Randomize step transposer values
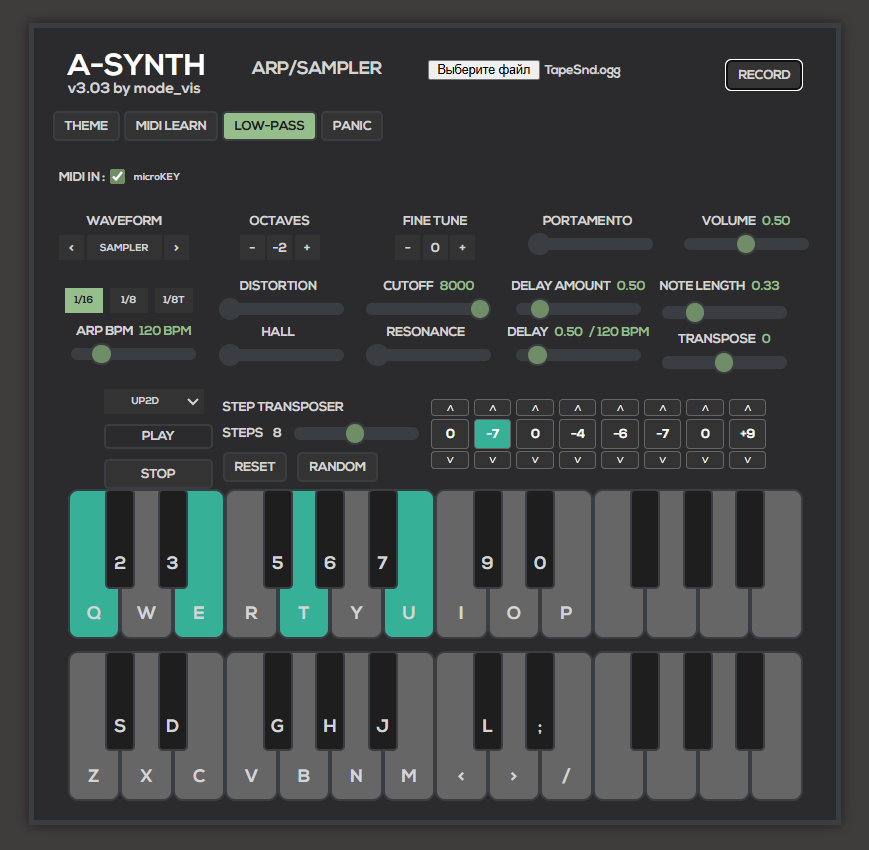Viewport: 869px width, 850px height. [x=338, y=467]
